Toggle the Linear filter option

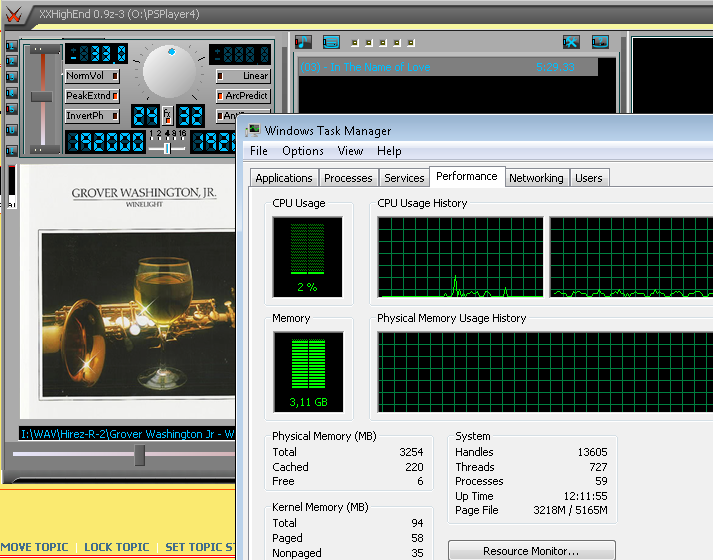pyautogui.click(x=243, y=75)
